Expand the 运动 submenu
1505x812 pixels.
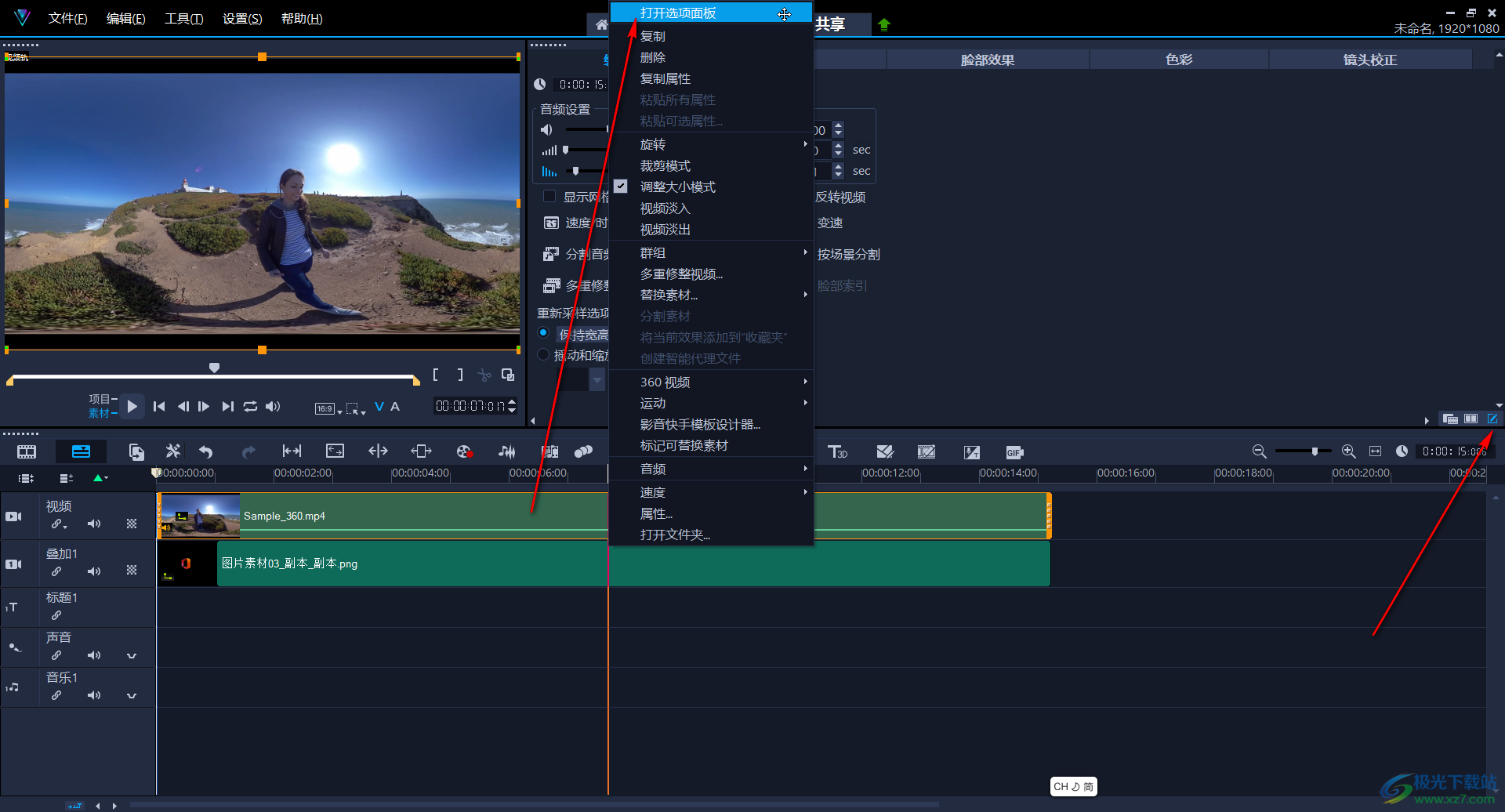tap(711, 403)
